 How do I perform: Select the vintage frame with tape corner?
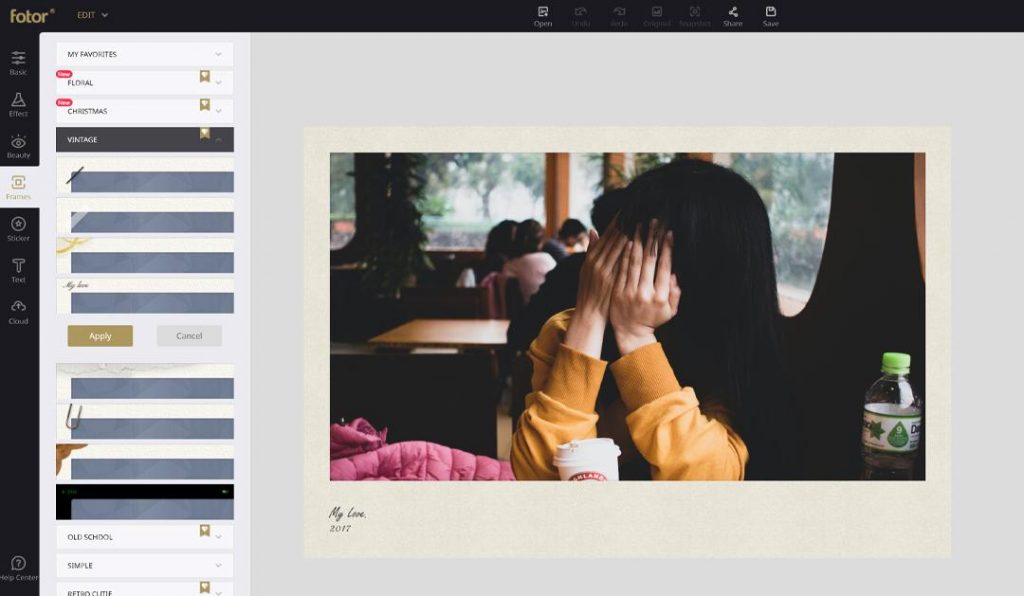point(145,216)
